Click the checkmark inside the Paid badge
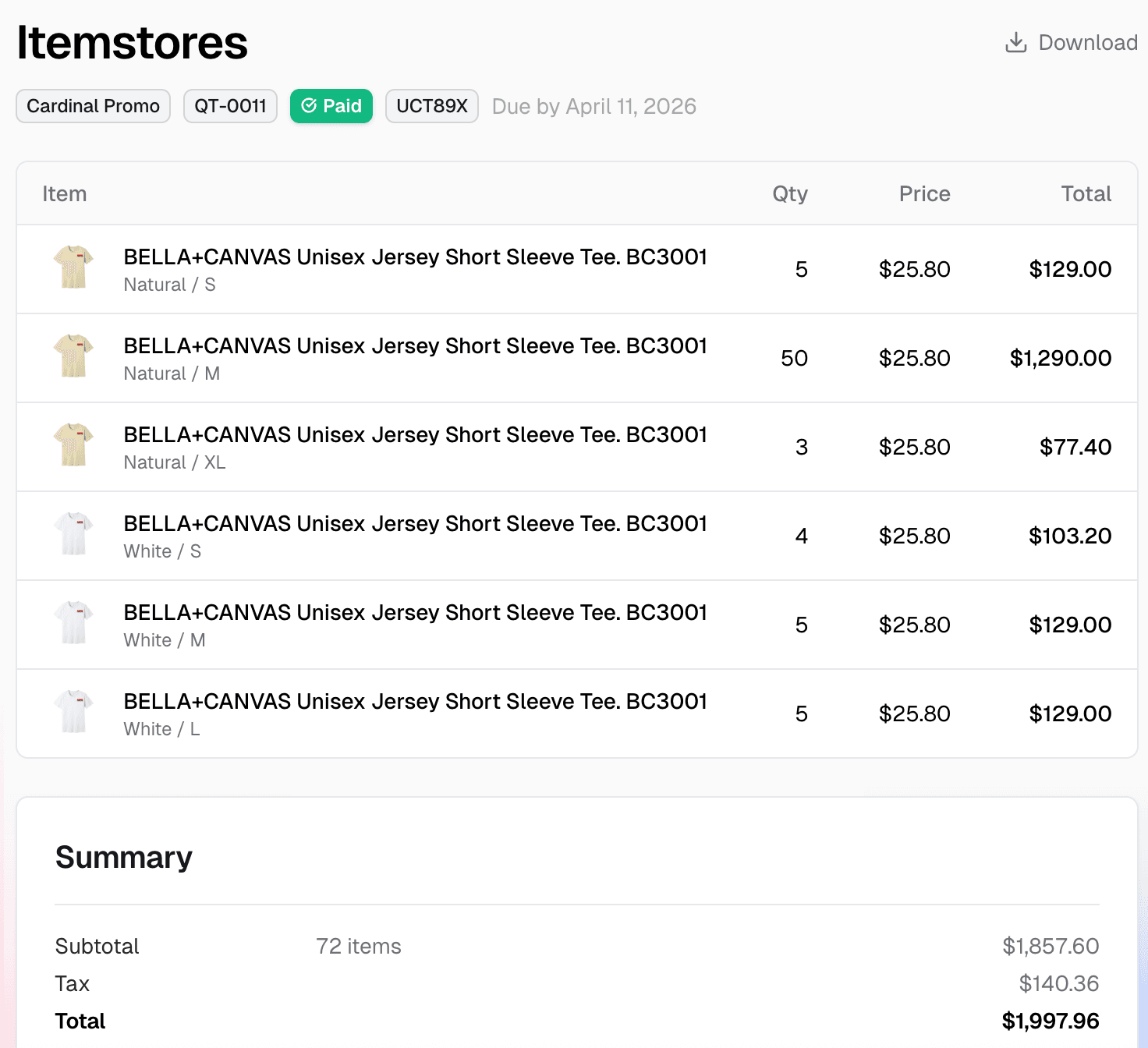 [x=310, y=105]
